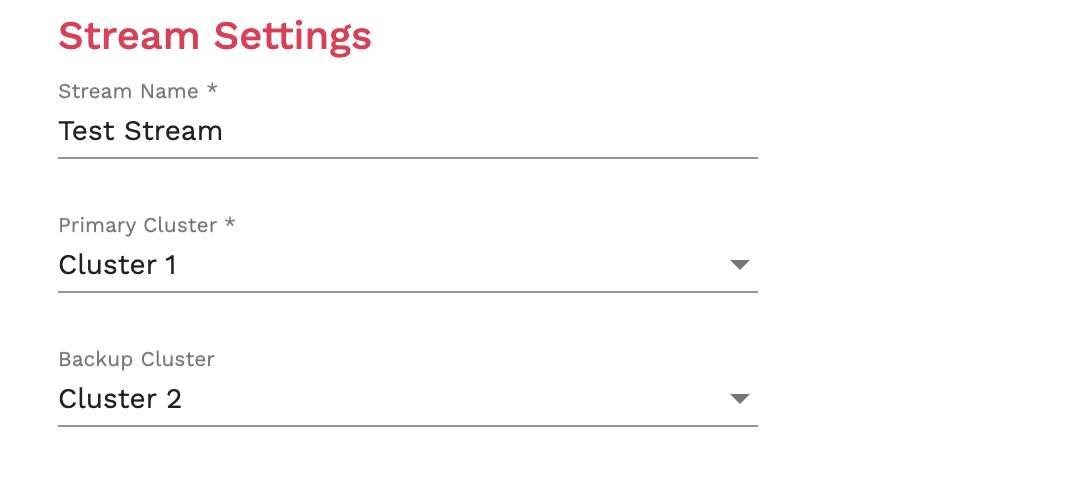Viewport: 1067px width, 484px height.
Task: Focus the field containing Test Stream
Action: click(407, 131)
